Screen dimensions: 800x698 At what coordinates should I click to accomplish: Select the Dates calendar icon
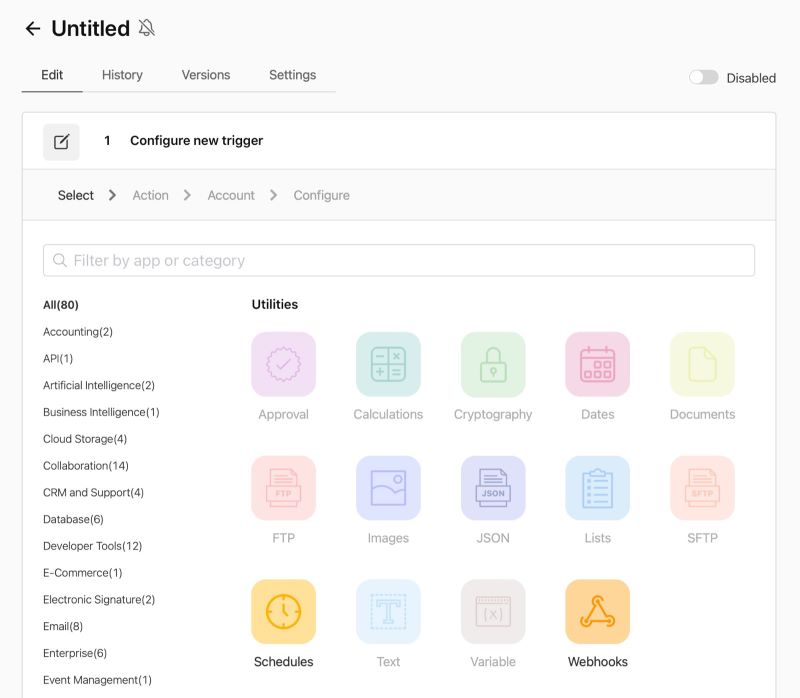pos(597,364)
